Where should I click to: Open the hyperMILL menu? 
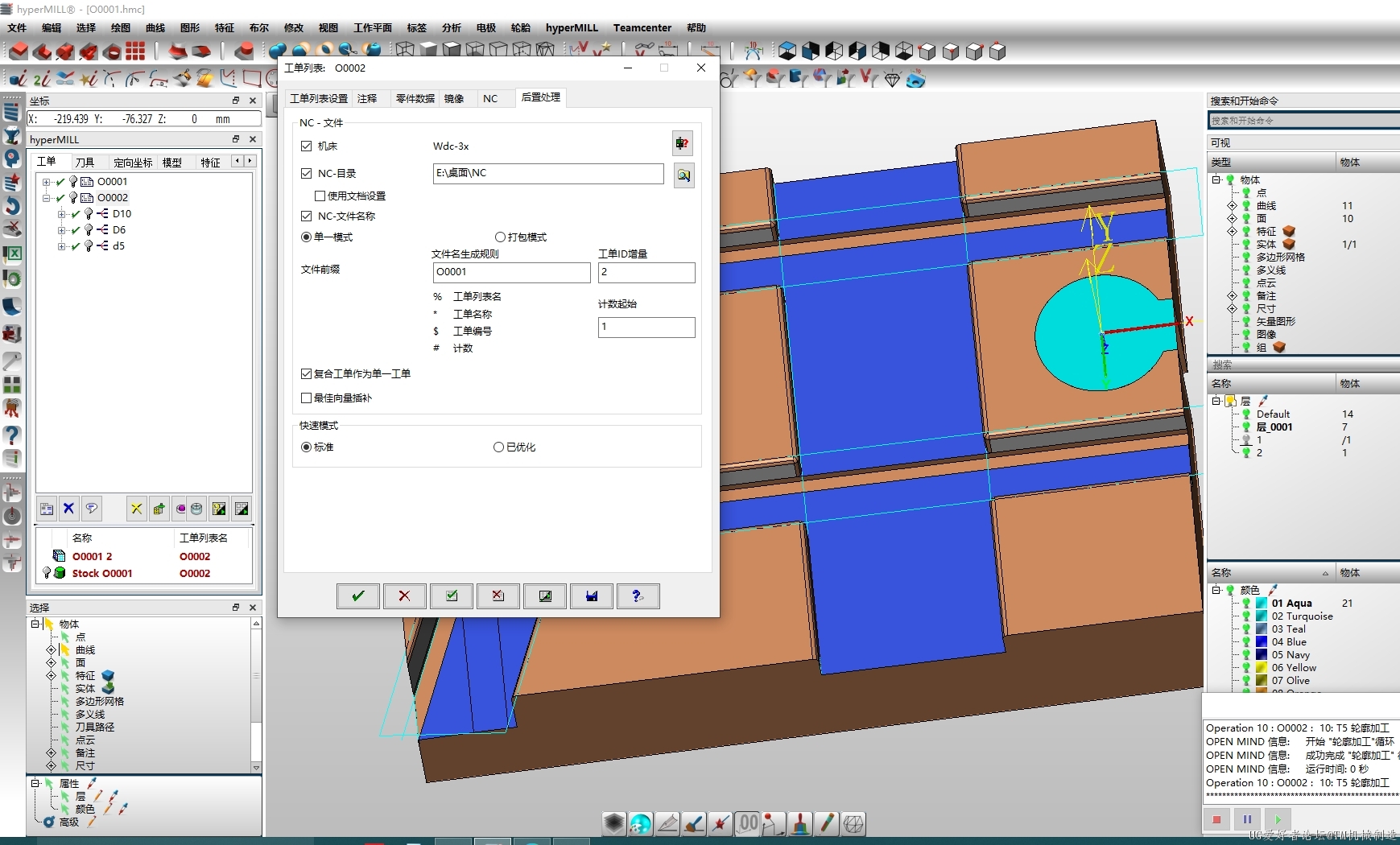click(x=572, y=27)
